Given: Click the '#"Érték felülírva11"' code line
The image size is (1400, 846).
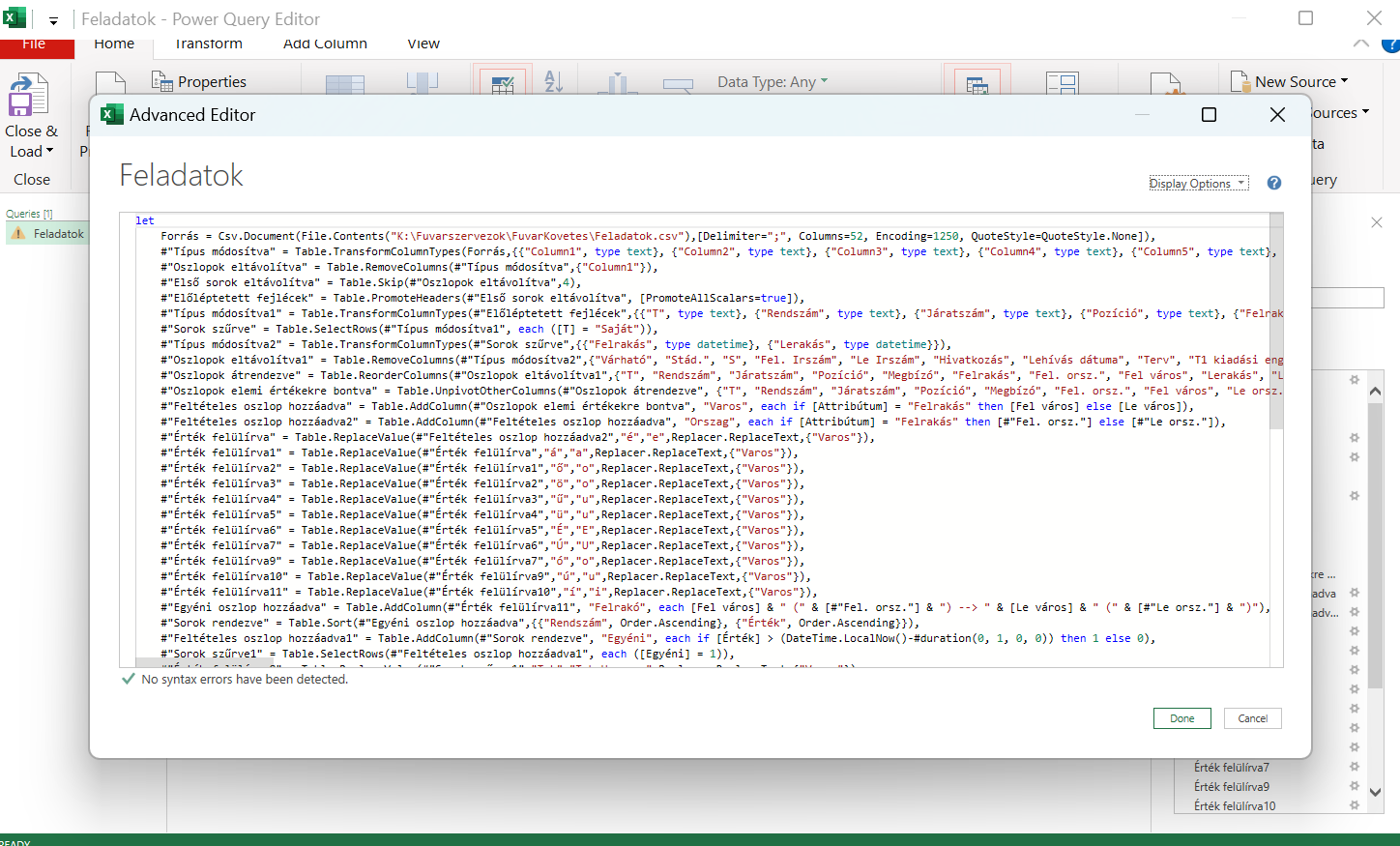Looking at the screenshot, I should 489,592.
